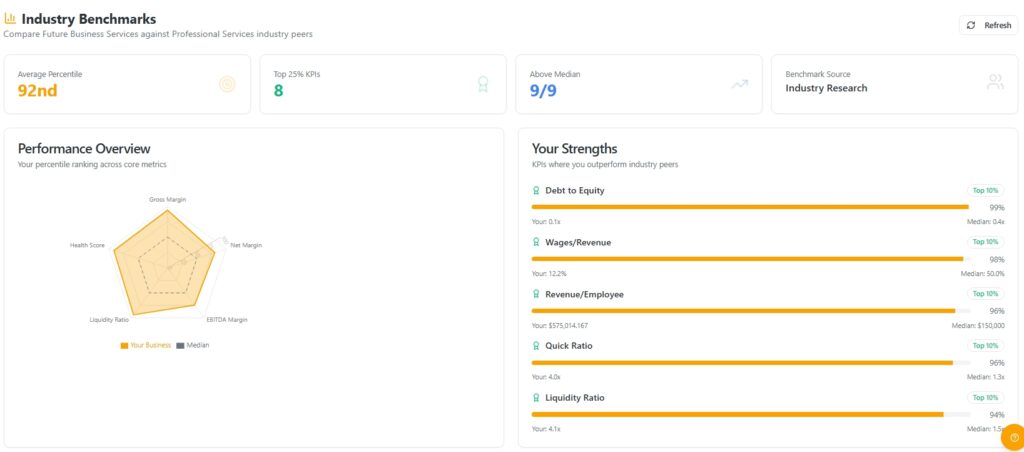1024x452 pixels.
Task: Click the trending arrow icon in Above Median card
Action: pyautogui.click(x=739, y=84)
